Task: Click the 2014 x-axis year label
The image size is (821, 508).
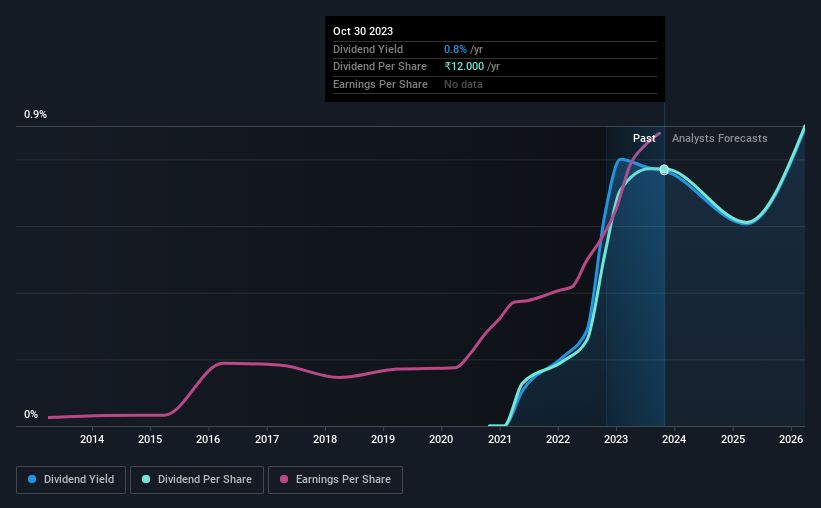Action: point(92,439)
